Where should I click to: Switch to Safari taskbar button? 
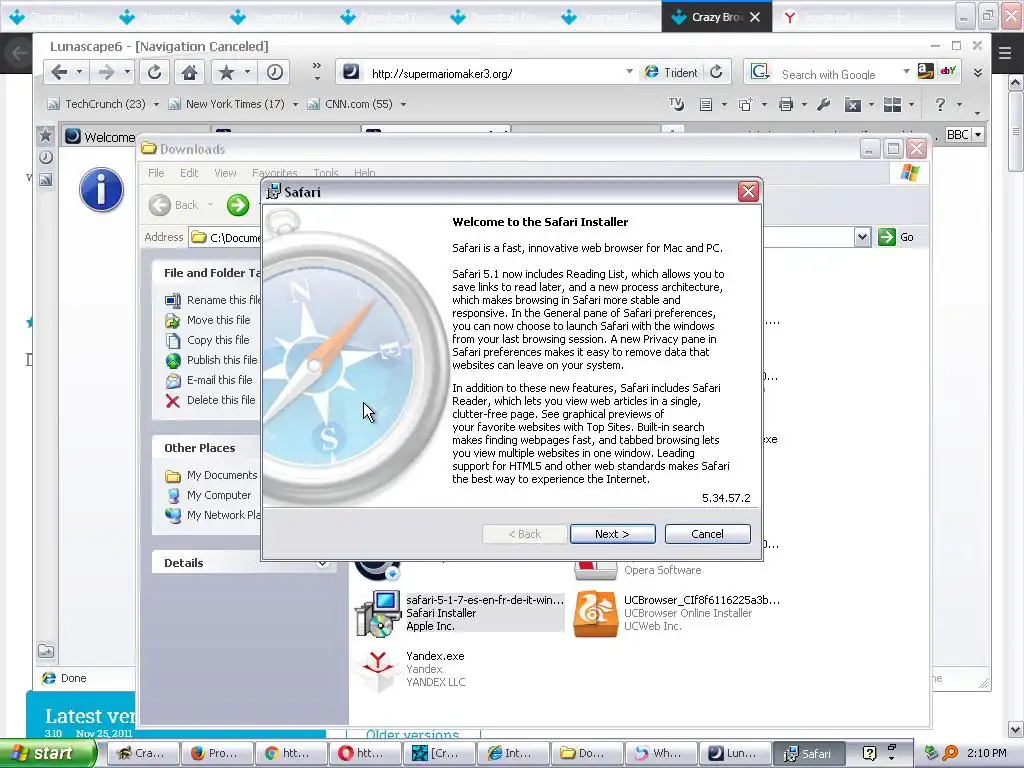(x=808, y=754)
